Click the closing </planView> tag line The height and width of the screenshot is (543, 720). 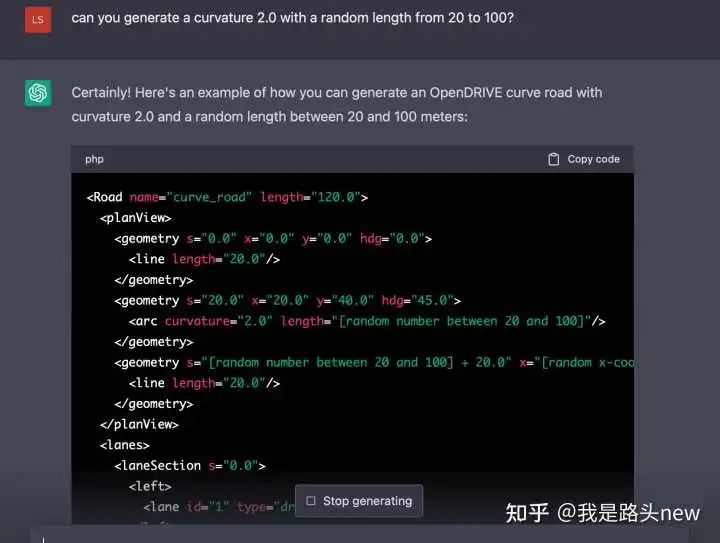coord(139,425)
